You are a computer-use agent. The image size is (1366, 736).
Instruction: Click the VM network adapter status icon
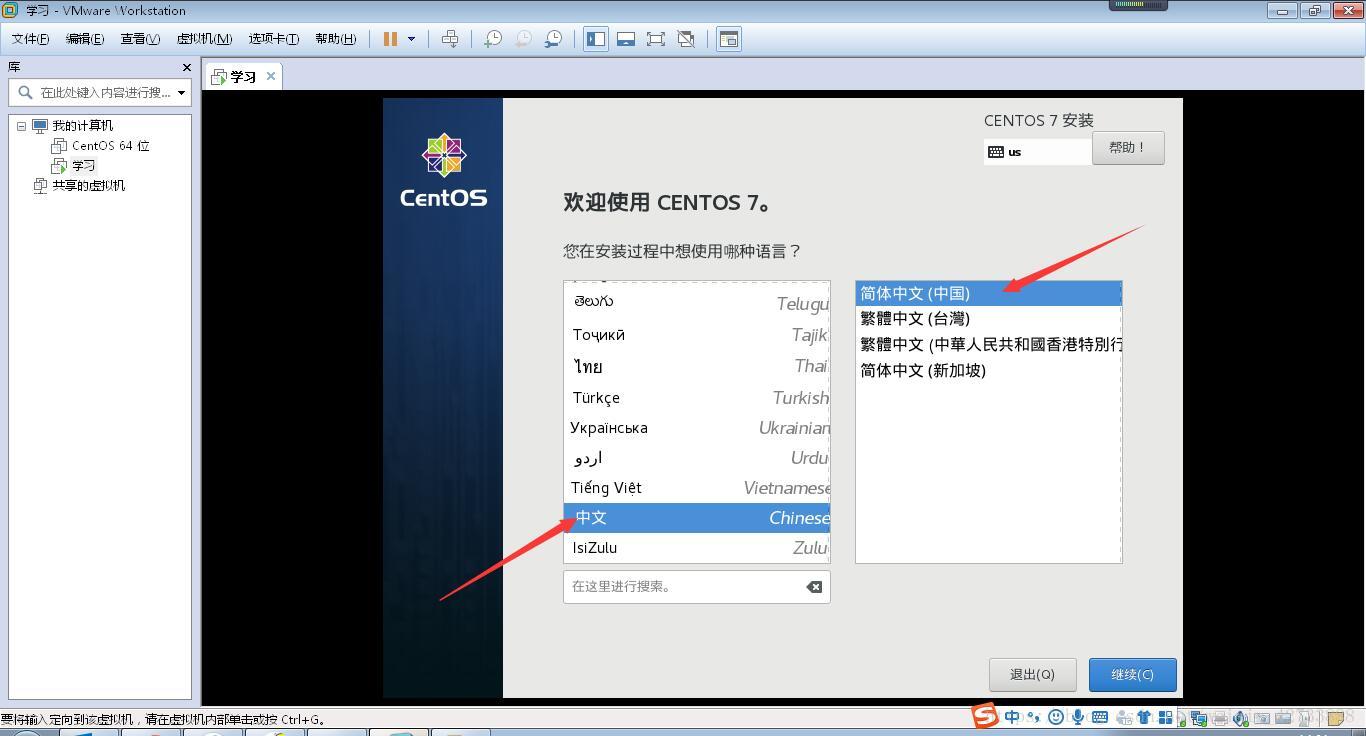[x=1198, y=718]
